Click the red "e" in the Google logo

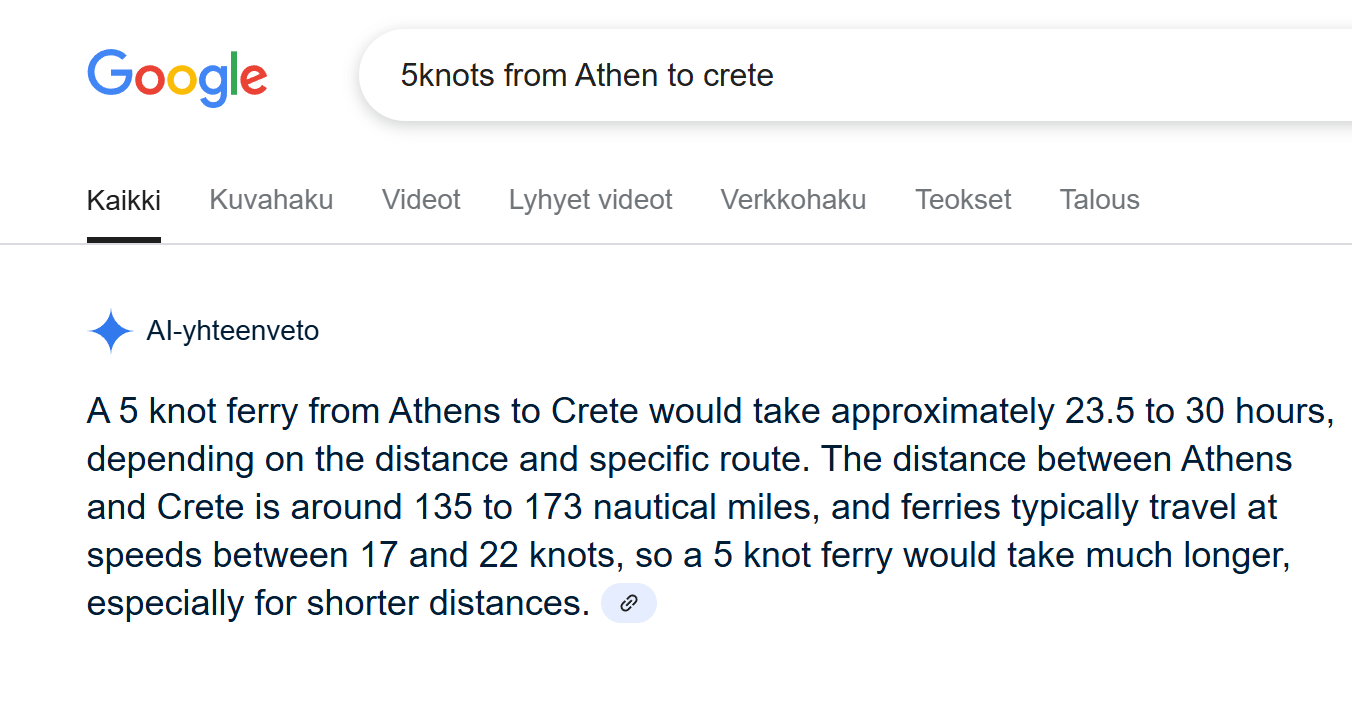pos(253,79)
